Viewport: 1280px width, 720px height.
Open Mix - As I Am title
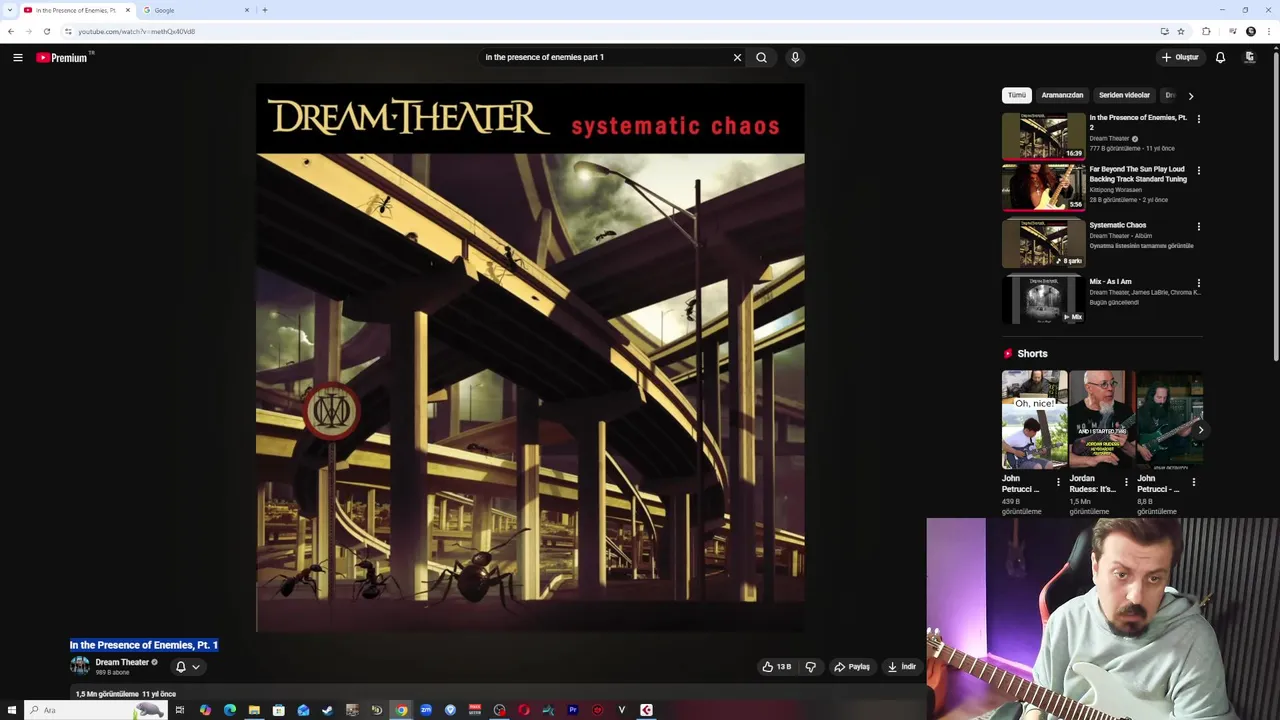point(1110,282)
